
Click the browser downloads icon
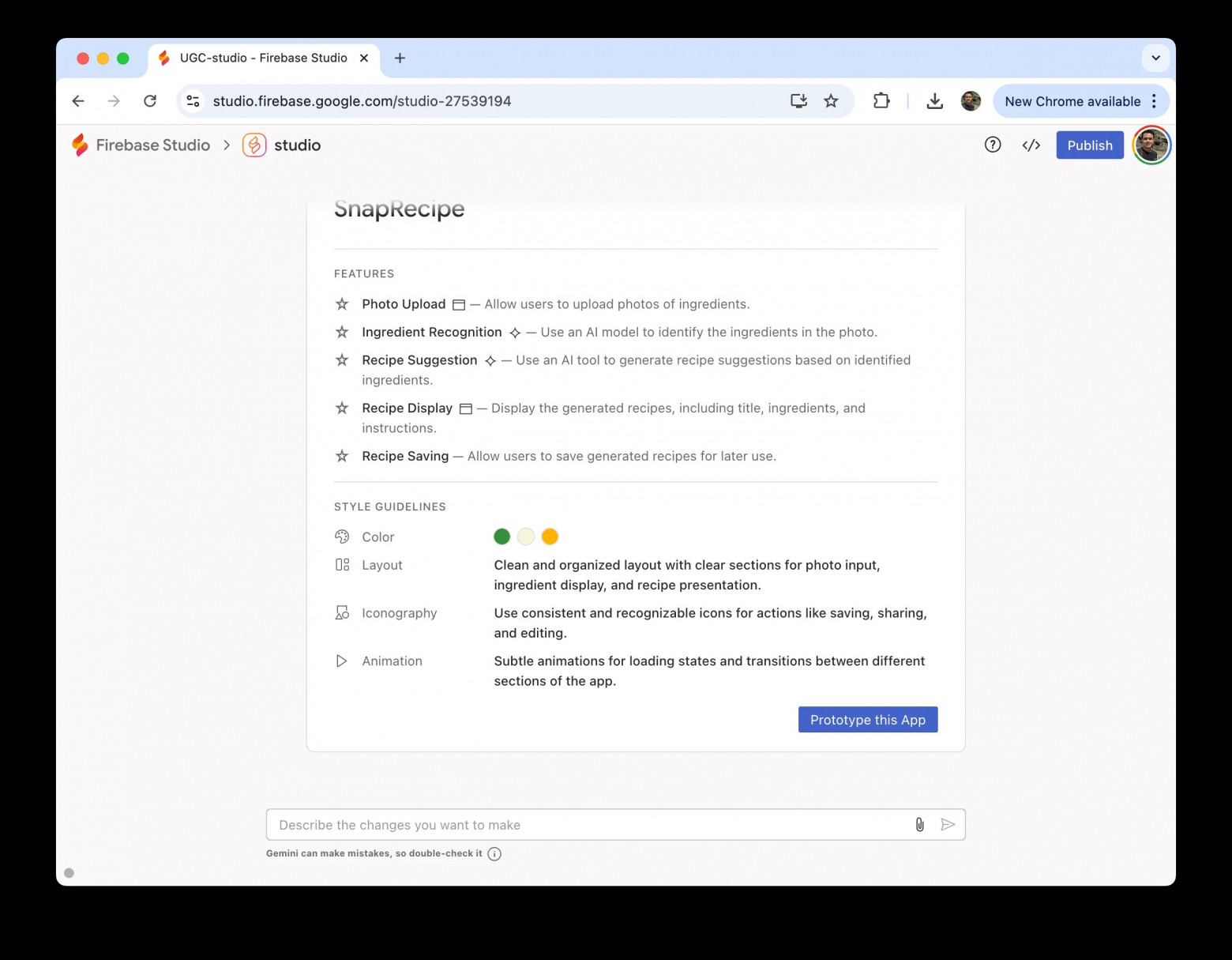pyautogui.click(x=934, y=100)
